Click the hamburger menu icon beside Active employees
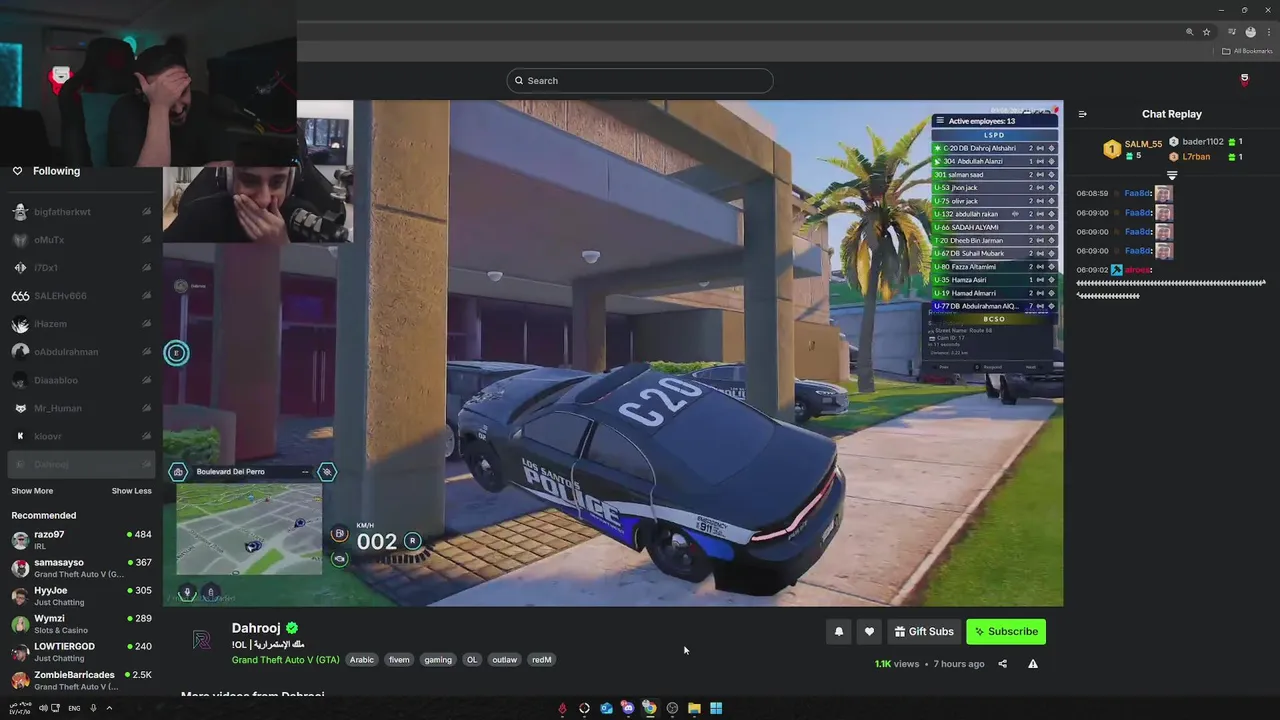Viewport: 1280px width, 720px height. [940, 121]
